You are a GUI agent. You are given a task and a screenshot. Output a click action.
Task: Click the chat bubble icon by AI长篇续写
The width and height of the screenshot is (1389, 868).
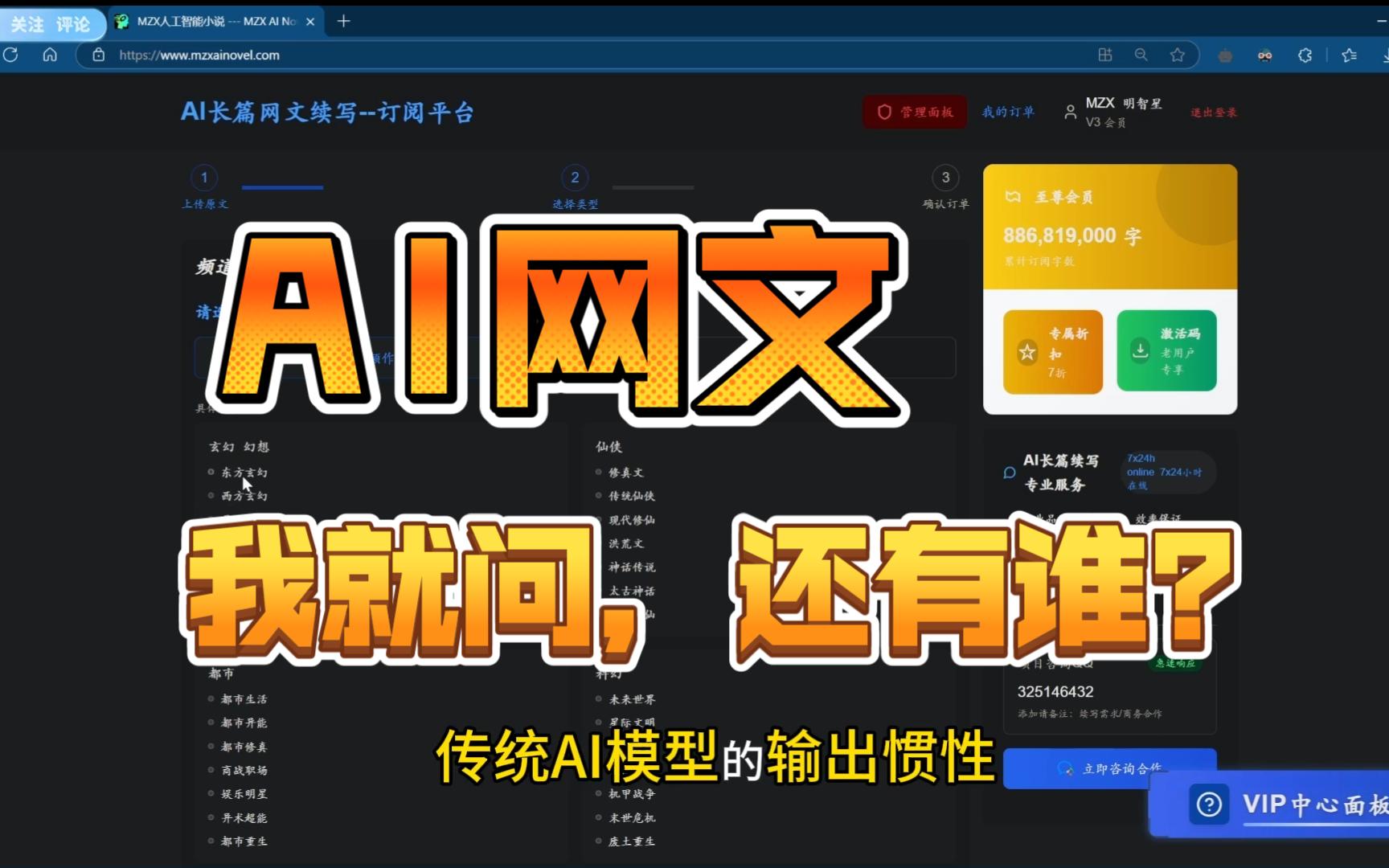[1010, 473]
